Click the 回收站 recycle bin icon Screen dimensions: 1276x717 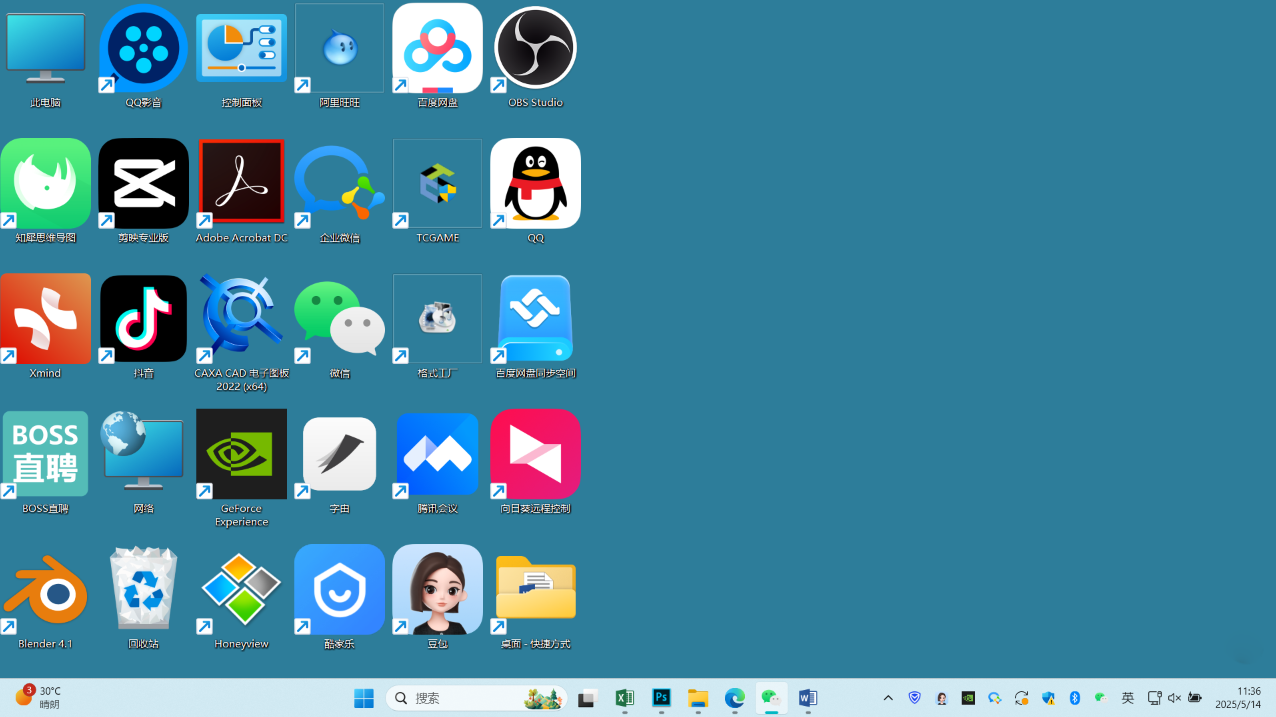click(143, 597)
